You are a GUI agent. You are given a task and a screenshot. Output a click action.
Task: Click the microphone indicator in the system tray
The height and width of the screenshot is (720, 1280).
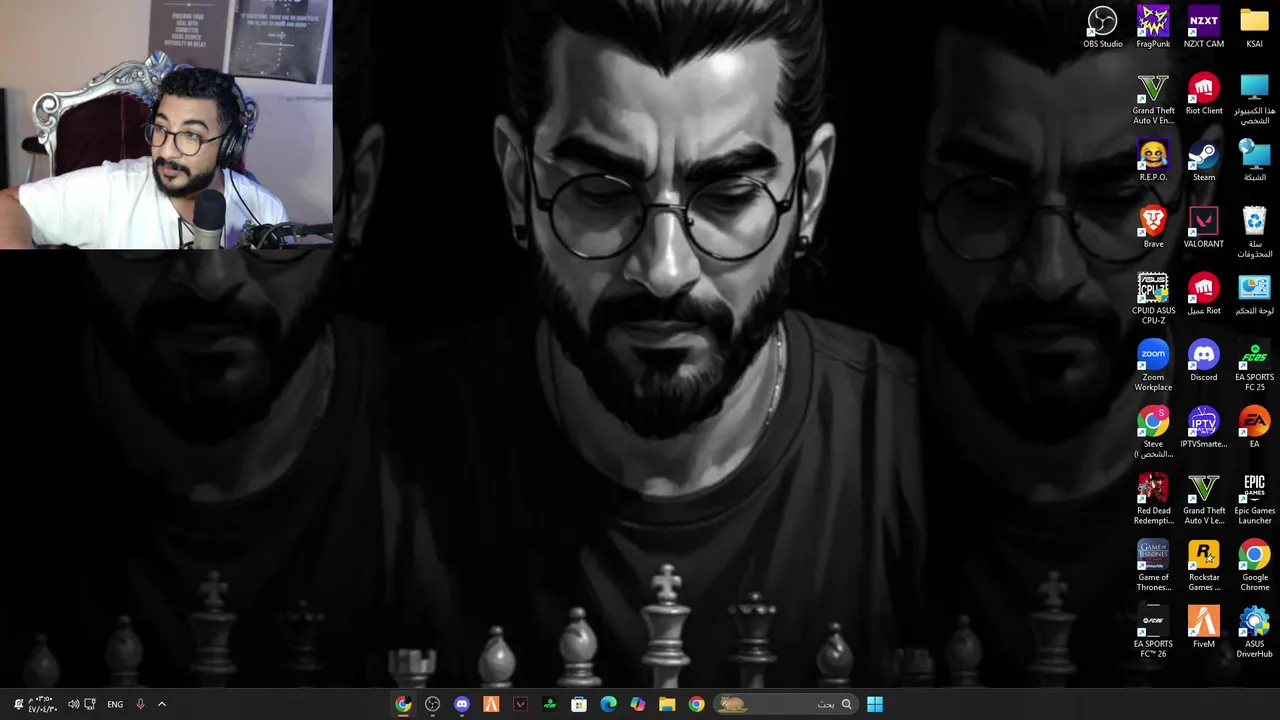coord(140,704)
